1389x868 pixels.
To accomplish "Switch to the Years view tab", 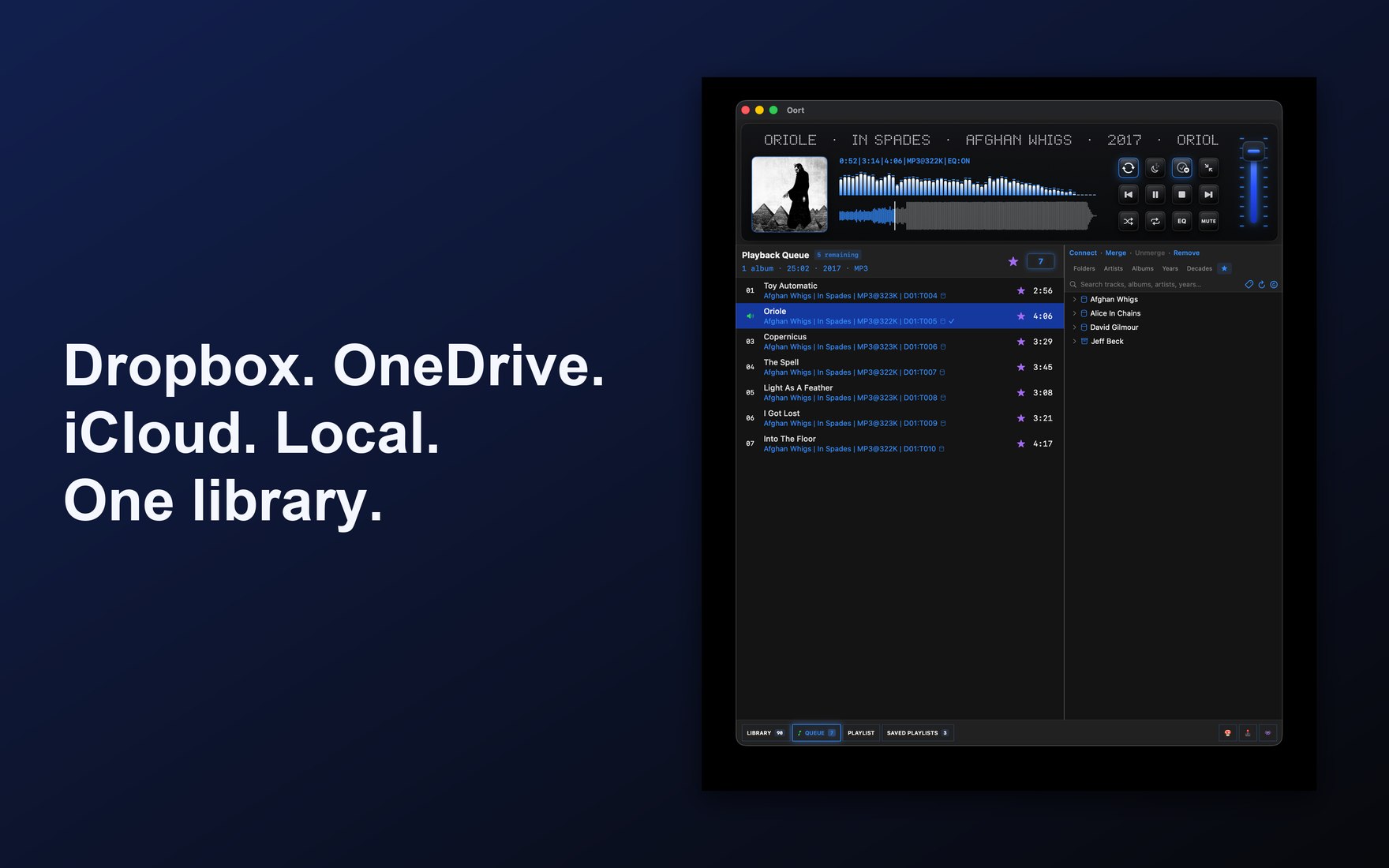I will [x=1170, y=268].
